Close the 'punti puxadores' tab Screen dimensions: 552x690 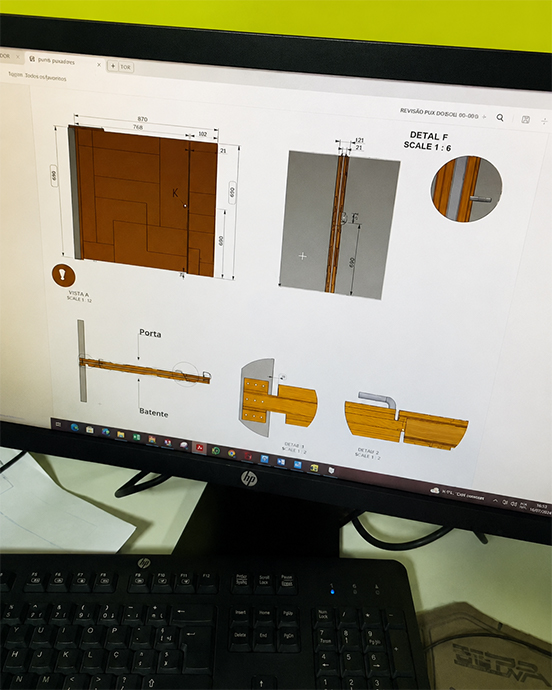tap(99, 65)
